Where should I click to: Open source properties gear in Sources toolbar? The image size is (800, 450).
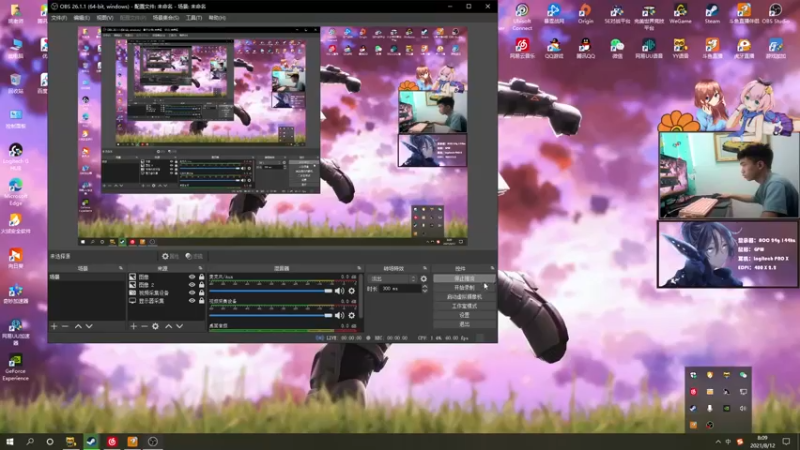coord(156,326)
